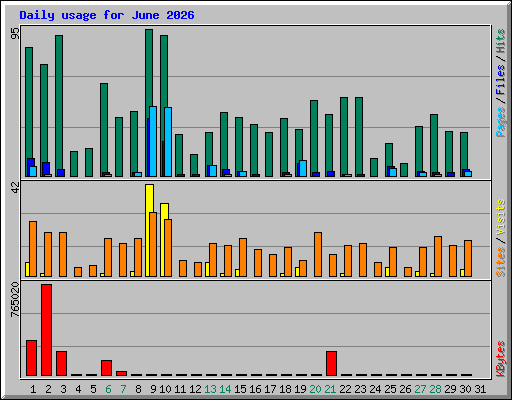
Task: Click the hits axis value '95'
Action: pyautogui.click(x=15, y=33)
